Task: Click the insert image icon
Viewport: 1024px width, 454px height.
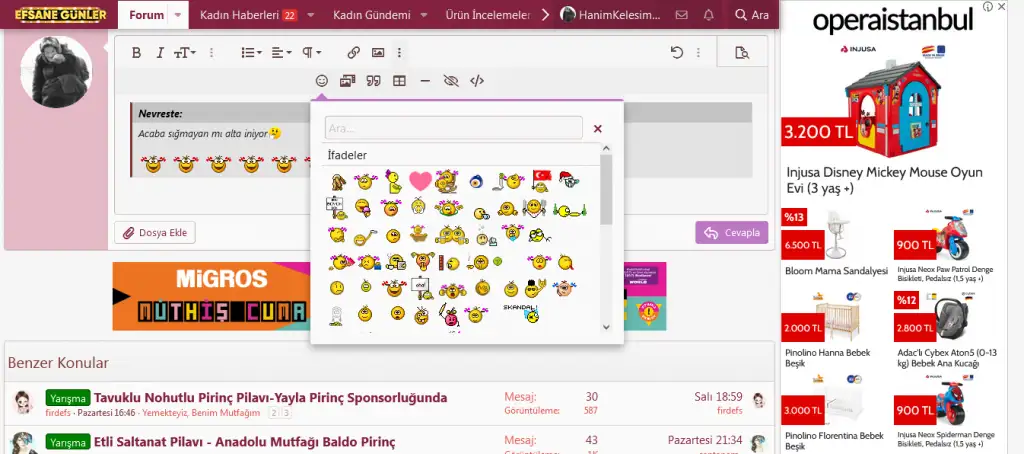Action: (x=378, y=53)
